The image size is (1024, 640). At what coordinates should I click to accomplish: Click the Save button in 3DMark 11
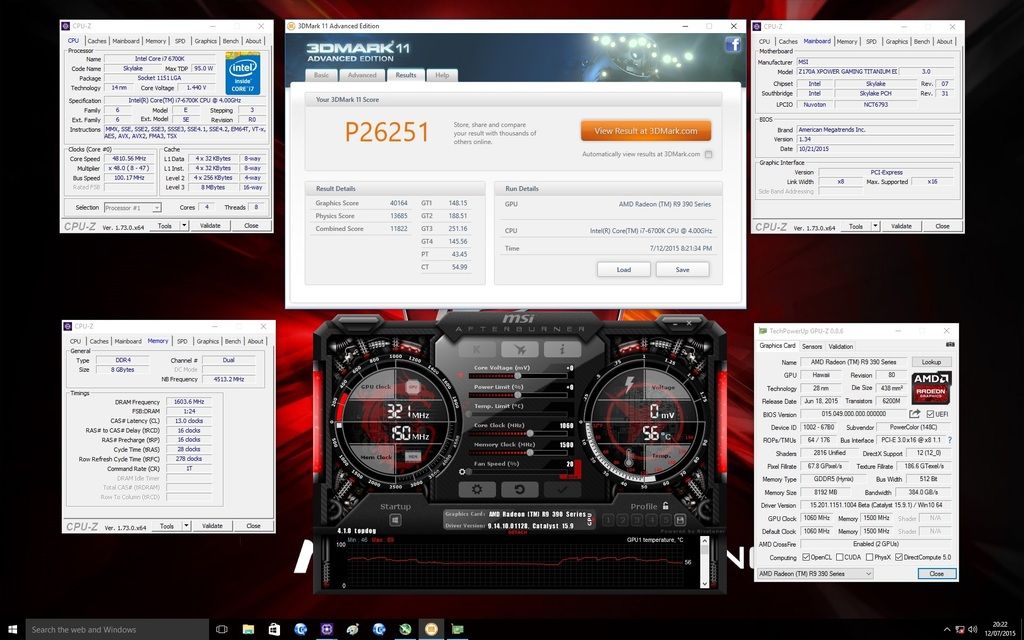pyautogui.click(x=682, y=269)
